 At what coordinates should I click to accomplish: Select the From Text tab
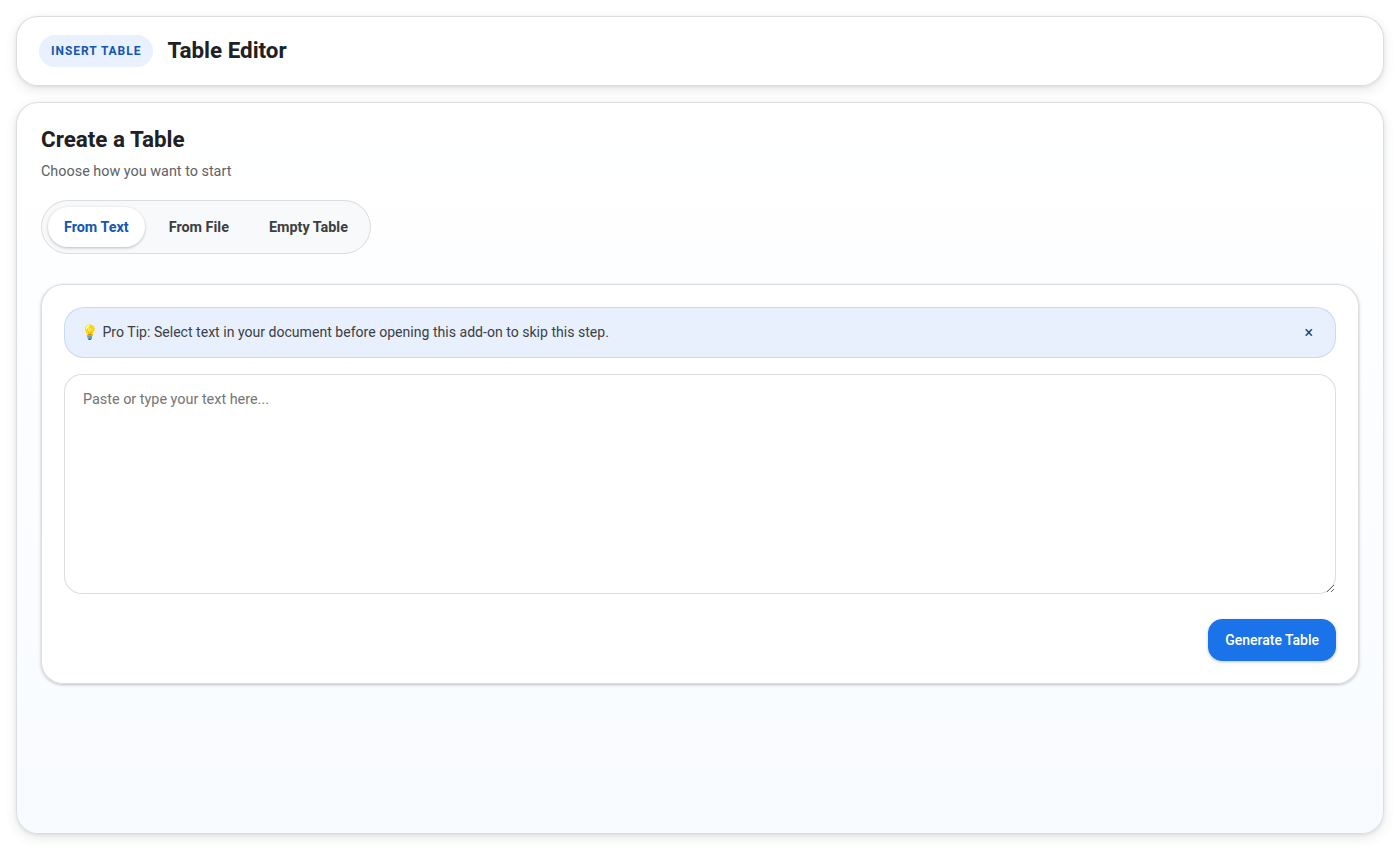pyautogui.click(x=96, y=227)
